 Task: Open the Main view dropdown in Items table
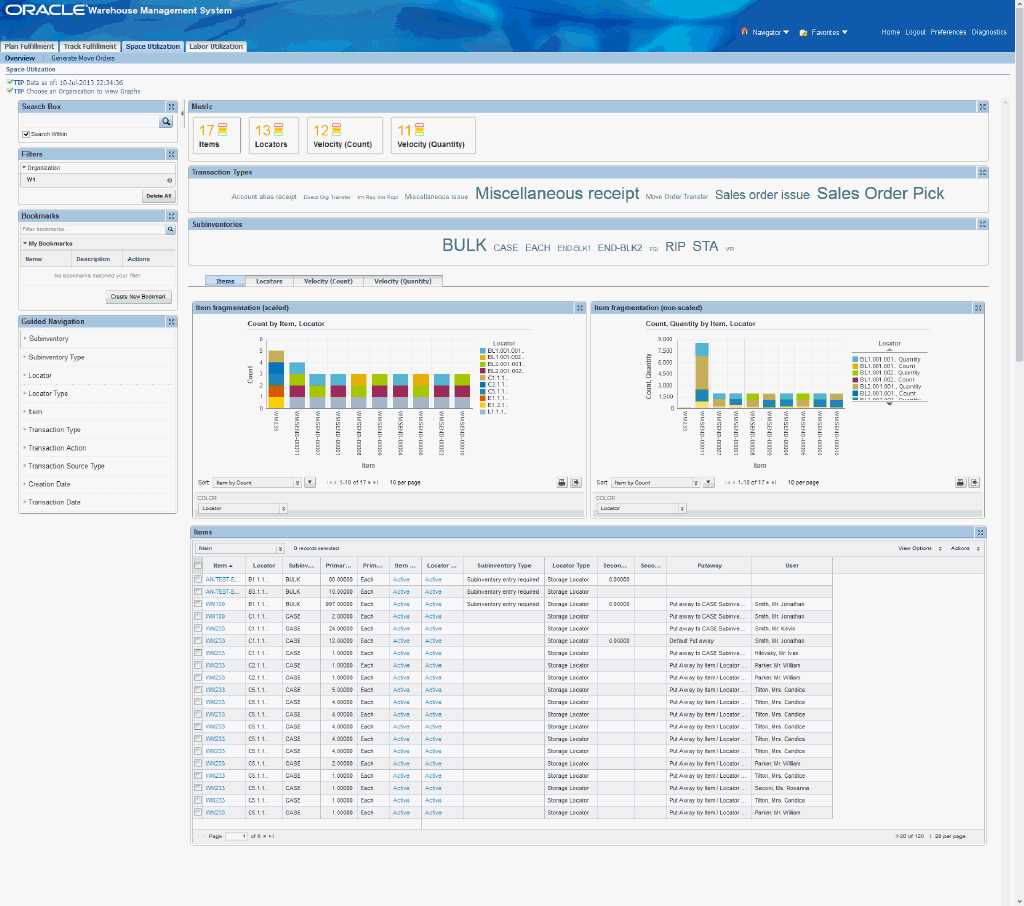(x=240, y=549)
